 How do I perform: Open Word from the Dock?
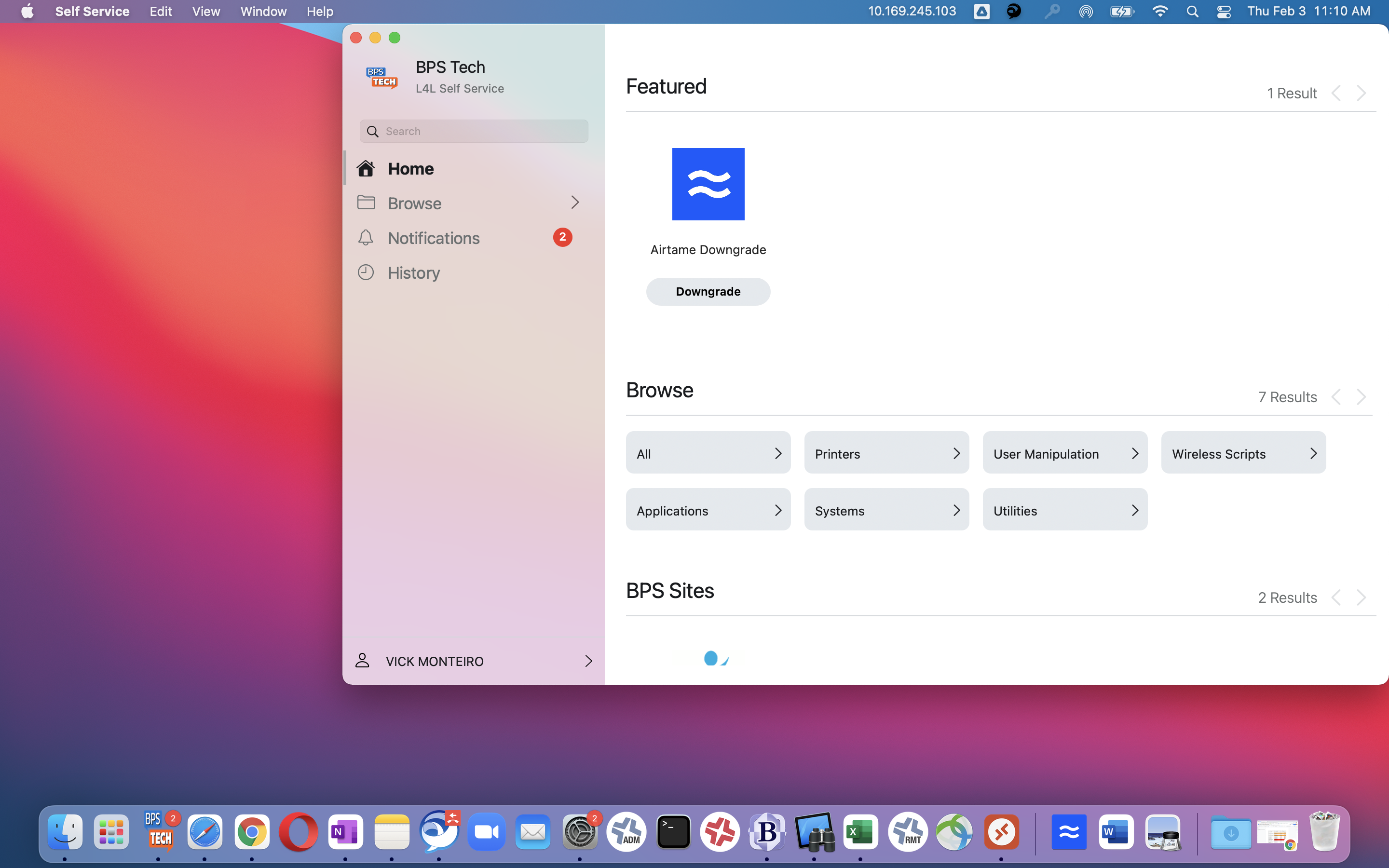(x=1117, y=832)
